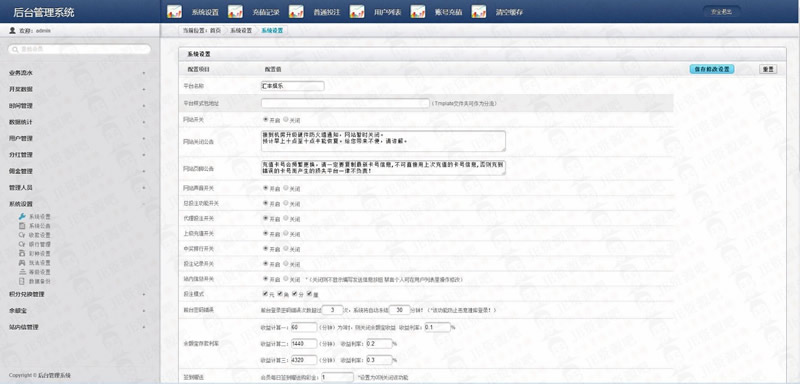Click the interest rate field showing 0.2
Viewport: 800px width, 384px height.
[379, 344]
